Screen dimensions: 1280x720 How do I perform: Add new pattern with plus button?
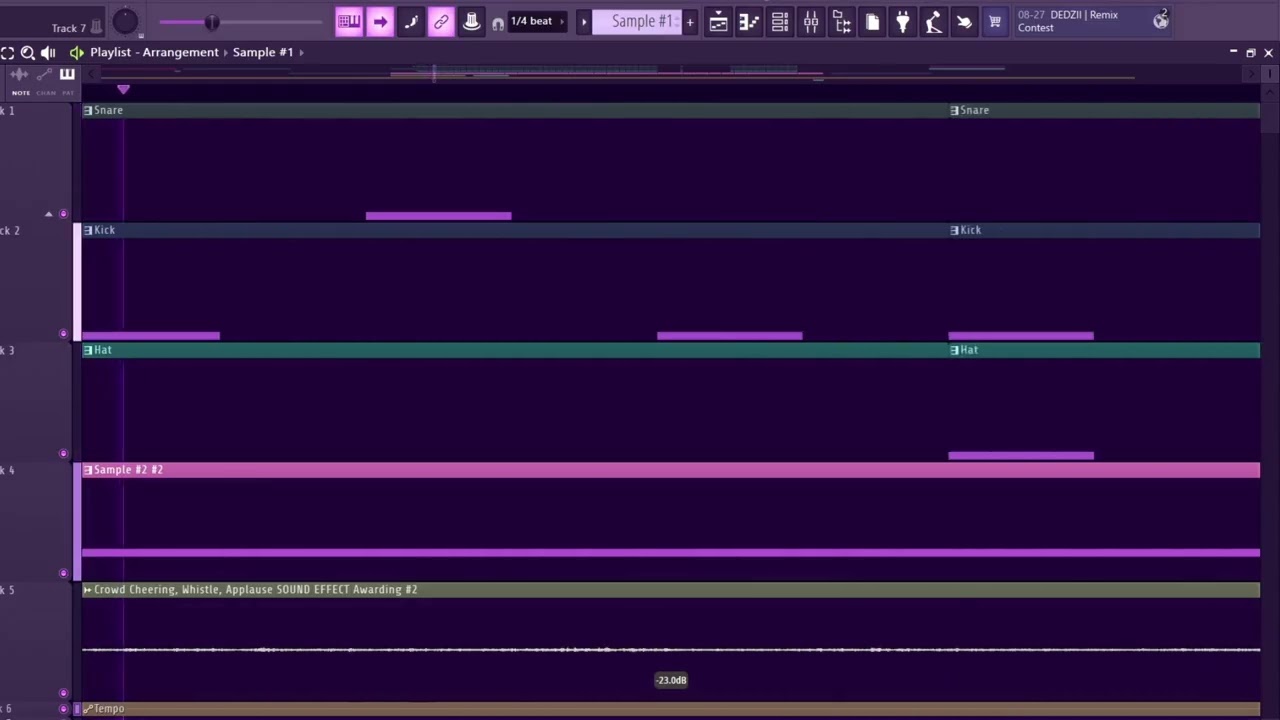[x=690, y=21]
